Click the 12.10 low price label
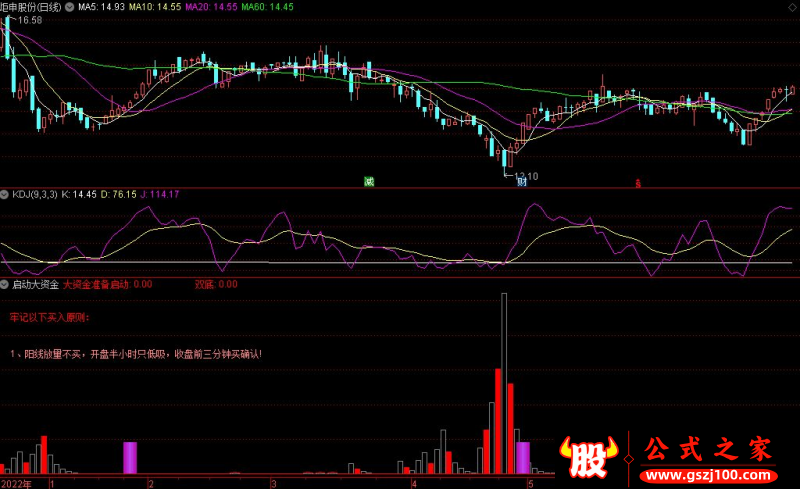The width and height of the screenshot is (800, 489). [525, 176]
